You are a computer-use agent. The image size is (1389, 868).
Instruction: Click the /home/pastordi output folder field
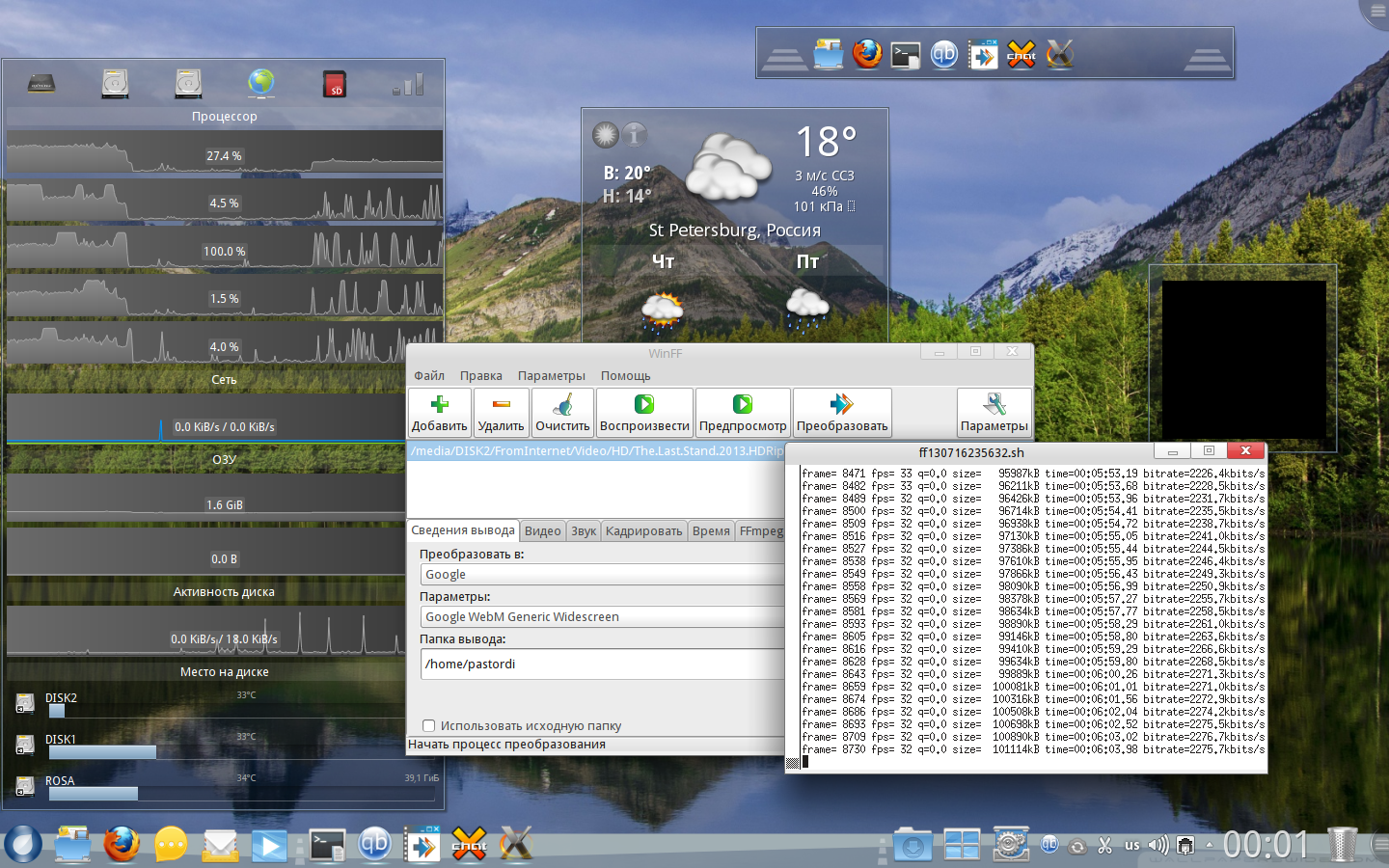tap(603, 665)
